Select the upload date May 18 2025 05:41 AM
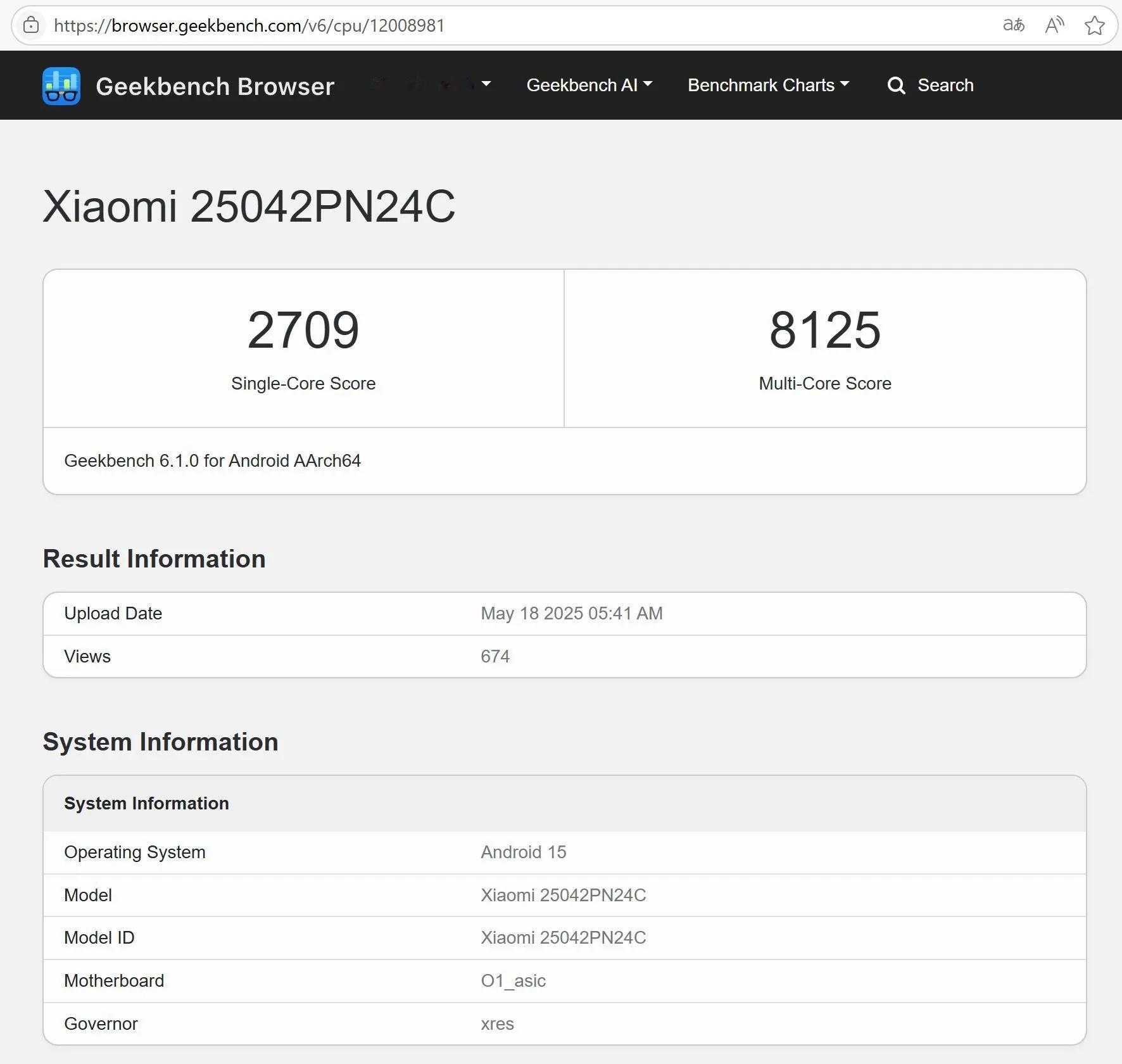The height and width of the screenshot is (1064, 1122). pyautogui.click(x=572, y=613)
